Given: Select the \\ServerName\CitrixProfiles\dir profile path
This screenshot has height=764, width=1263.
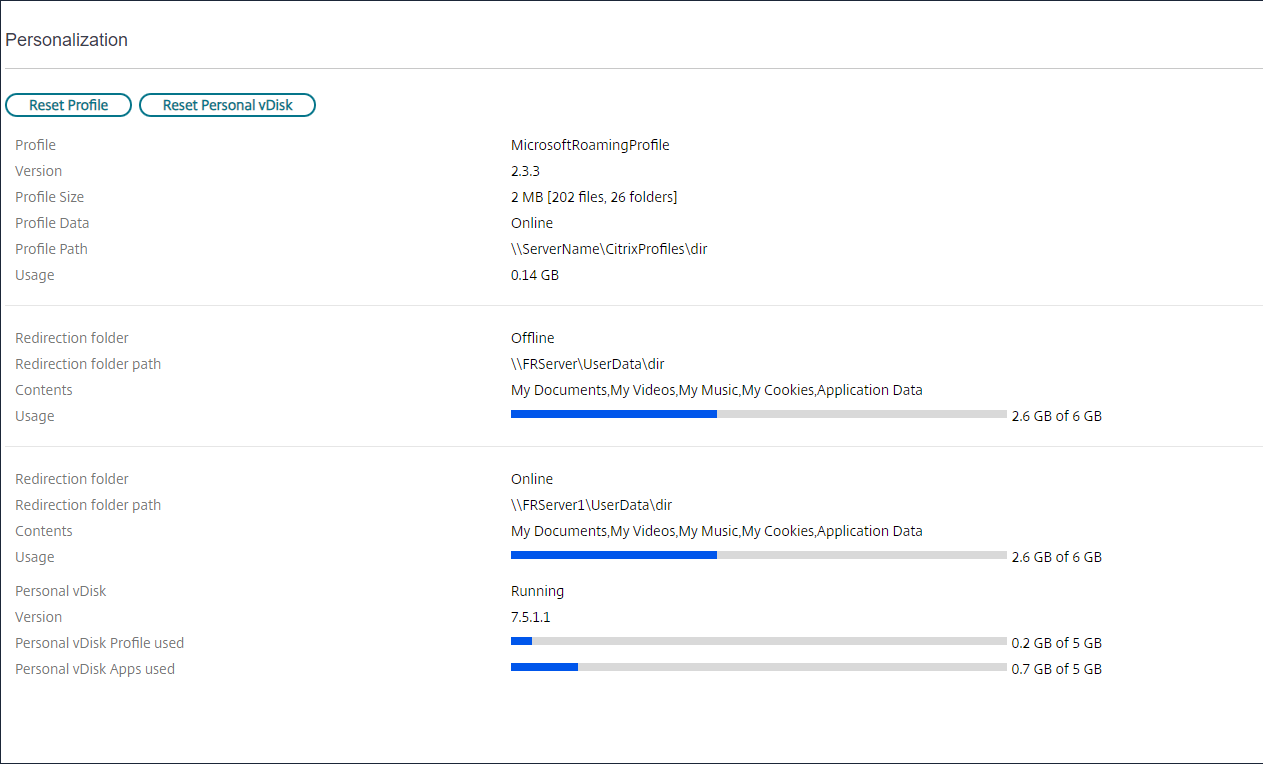Looking at the screenshot, I should click(x=609, y=249).
